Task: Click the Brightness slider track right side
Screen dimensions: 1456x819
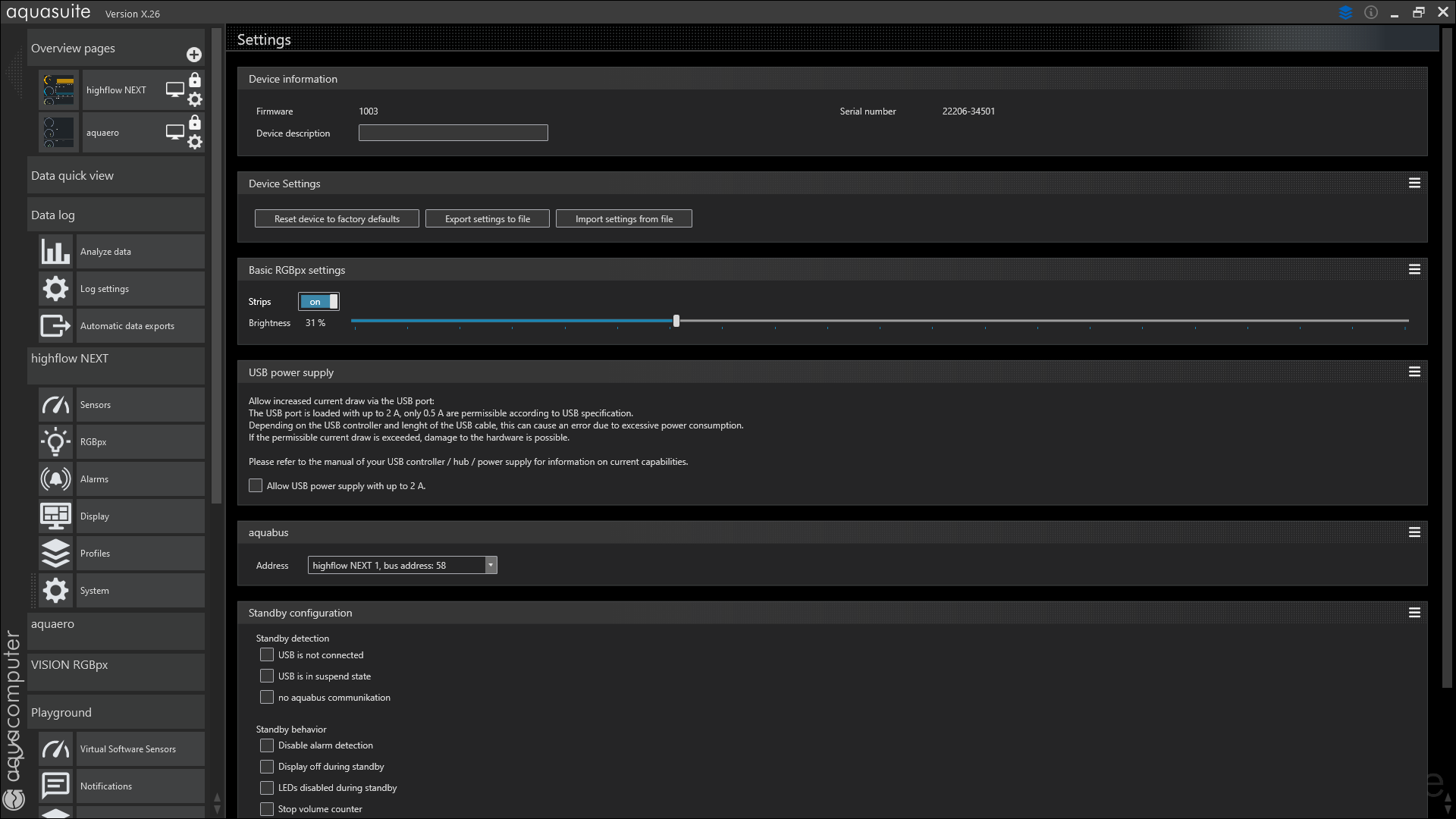Action: pyautogui.click(x=1043, y=322)
